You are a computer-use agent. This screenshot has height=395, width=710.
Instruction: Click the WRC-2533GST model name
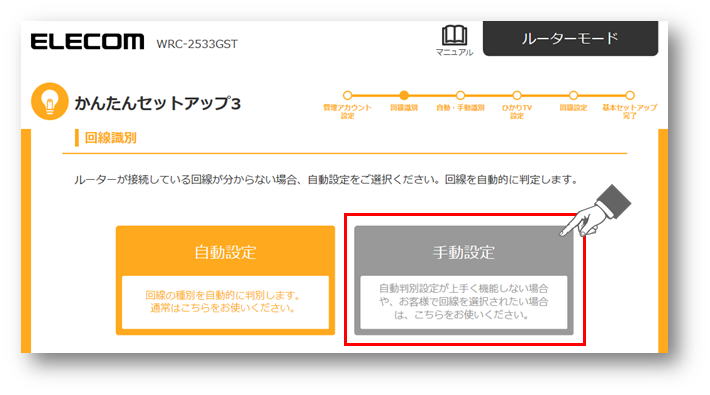coord(197,44)
